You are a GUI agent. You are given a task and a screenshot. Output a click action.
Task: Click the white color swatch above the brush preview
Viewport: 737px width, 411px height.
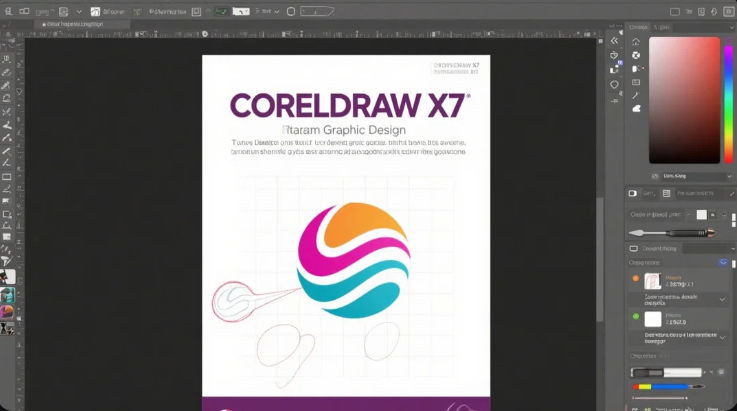pyautogui.click(x=701, y=214)
